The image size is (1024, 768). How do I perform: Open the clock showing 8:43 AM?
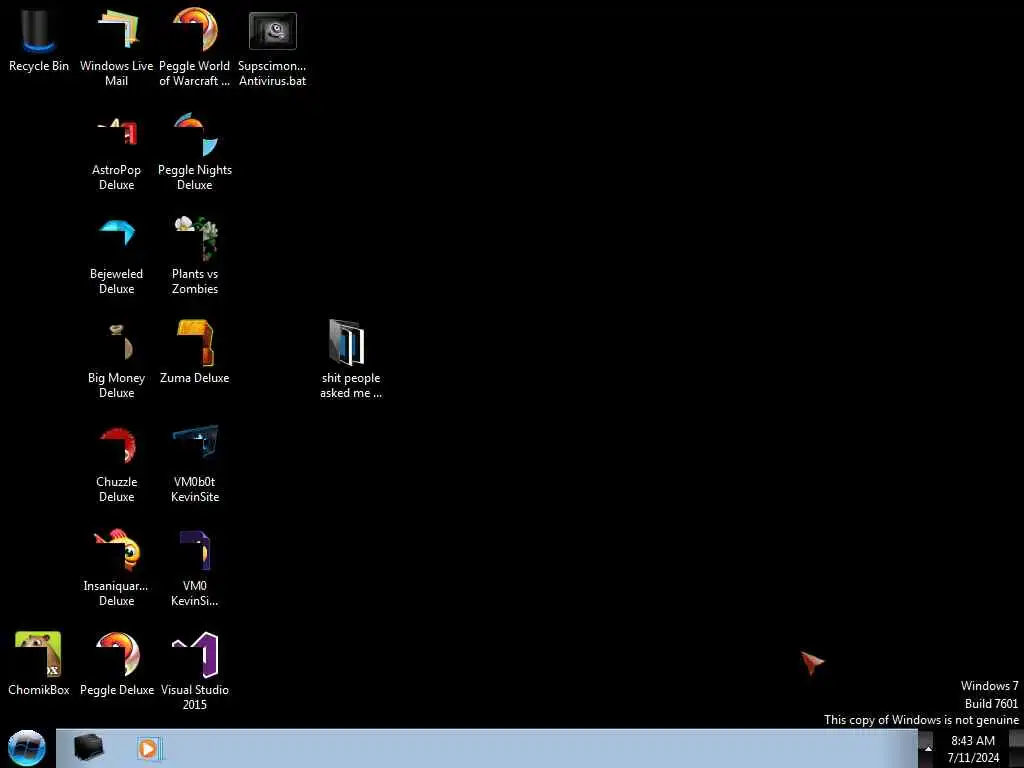click(972, 749)
